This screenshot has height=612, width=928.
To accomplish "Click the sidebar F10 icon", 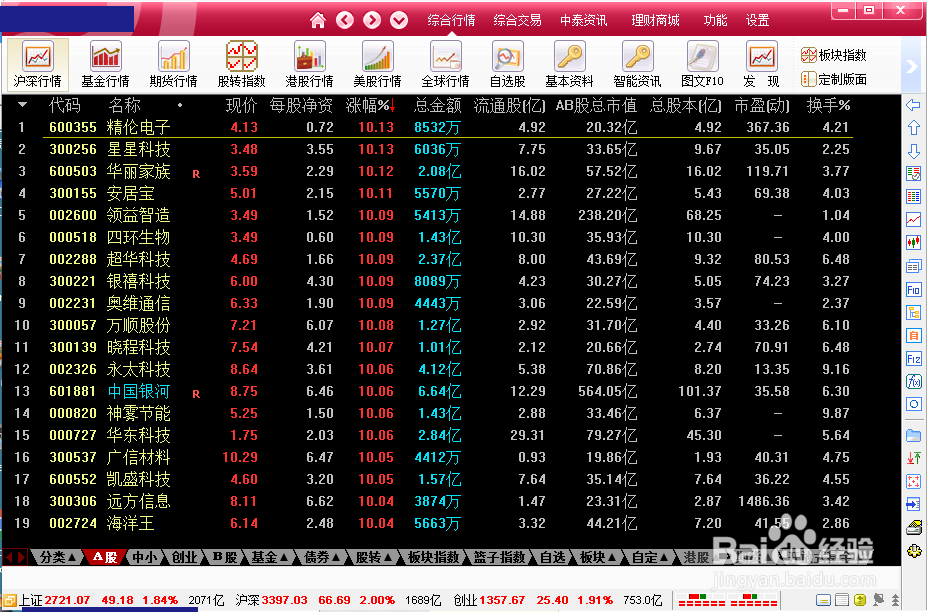I will [x=914, y=290].
